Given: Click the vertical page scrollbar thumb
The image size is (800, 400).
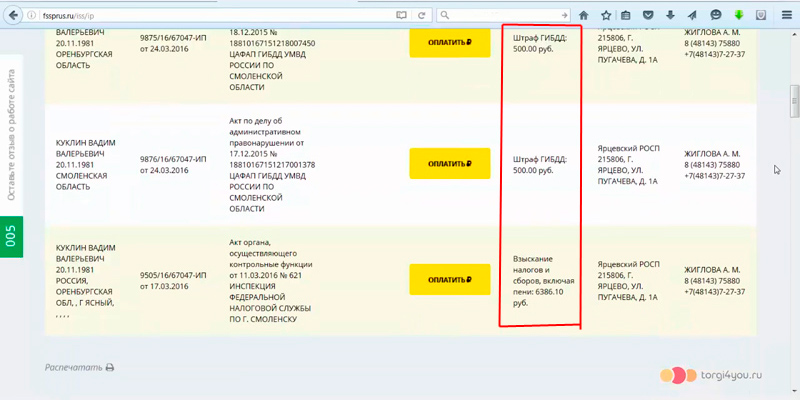Looking at the screenshot, I should click(794, 101).
